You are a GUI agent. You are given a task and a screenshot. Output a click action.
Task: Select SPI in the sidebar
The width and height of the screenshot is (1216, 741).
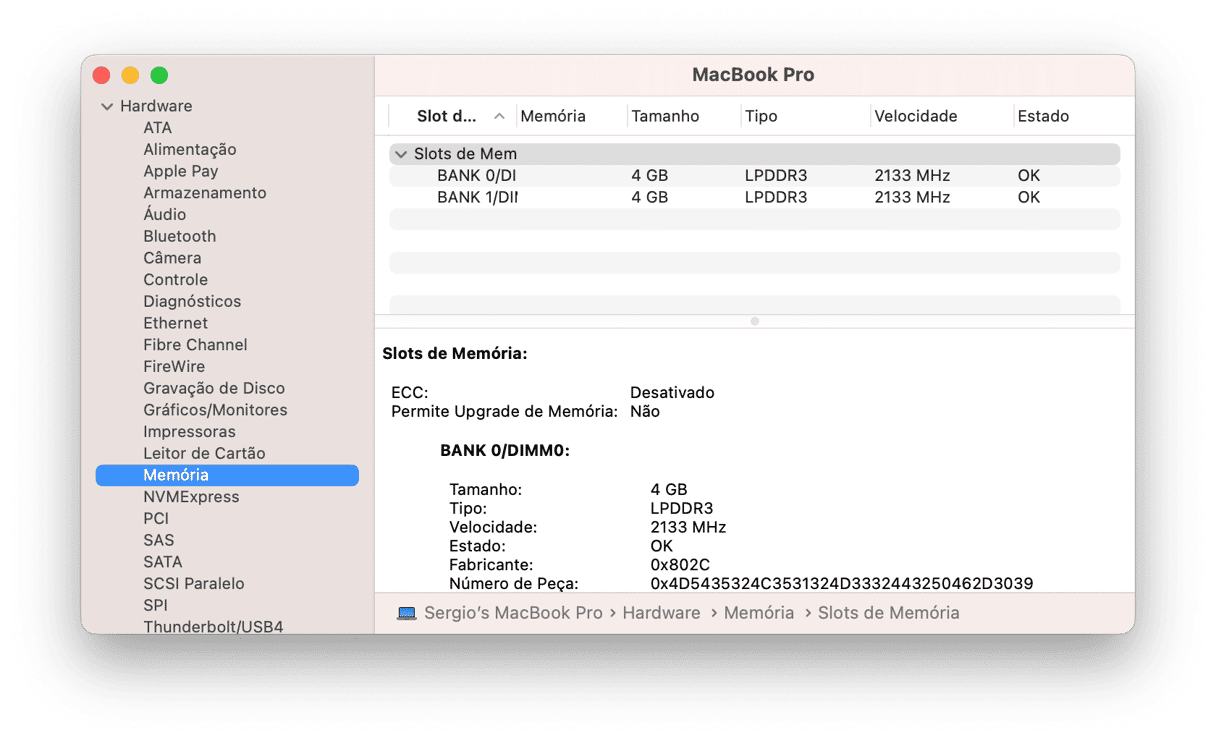point(155,605)
